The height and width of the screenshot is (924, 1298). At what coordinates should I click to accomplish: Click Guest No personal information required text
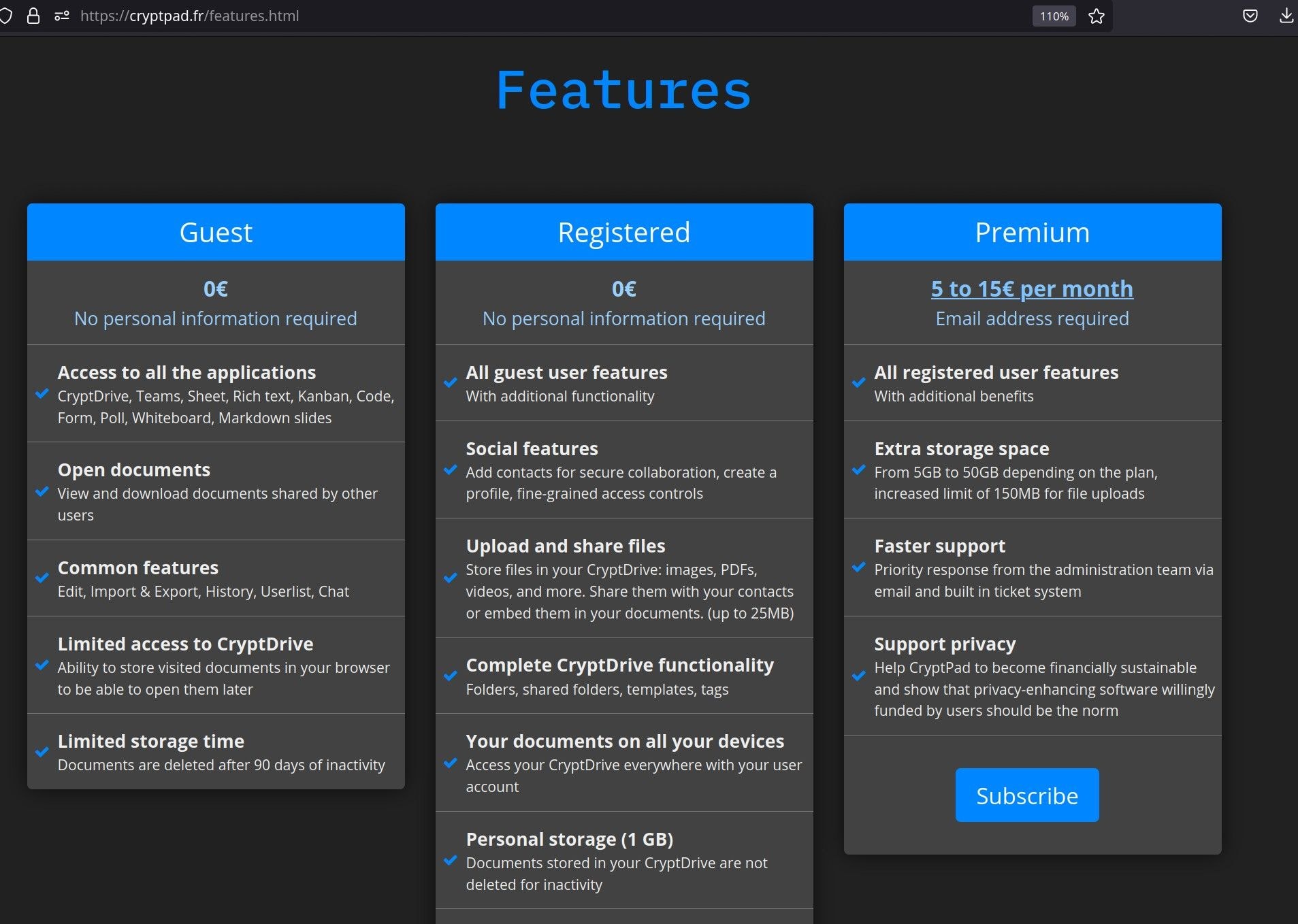pyautogui.click(x=216, y=318)
